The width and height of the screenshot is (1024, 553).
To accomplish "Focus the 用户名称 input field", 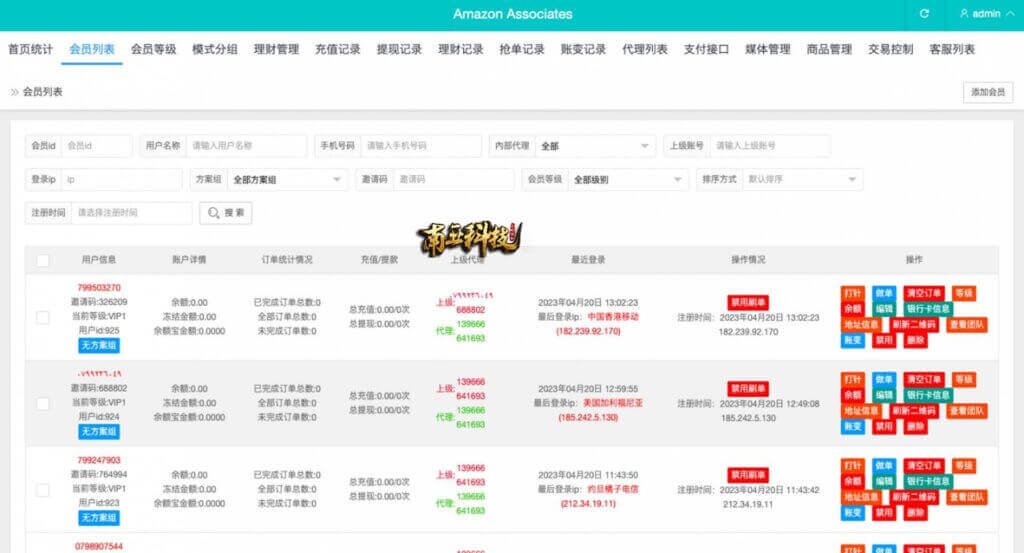I will coord(246,146).
